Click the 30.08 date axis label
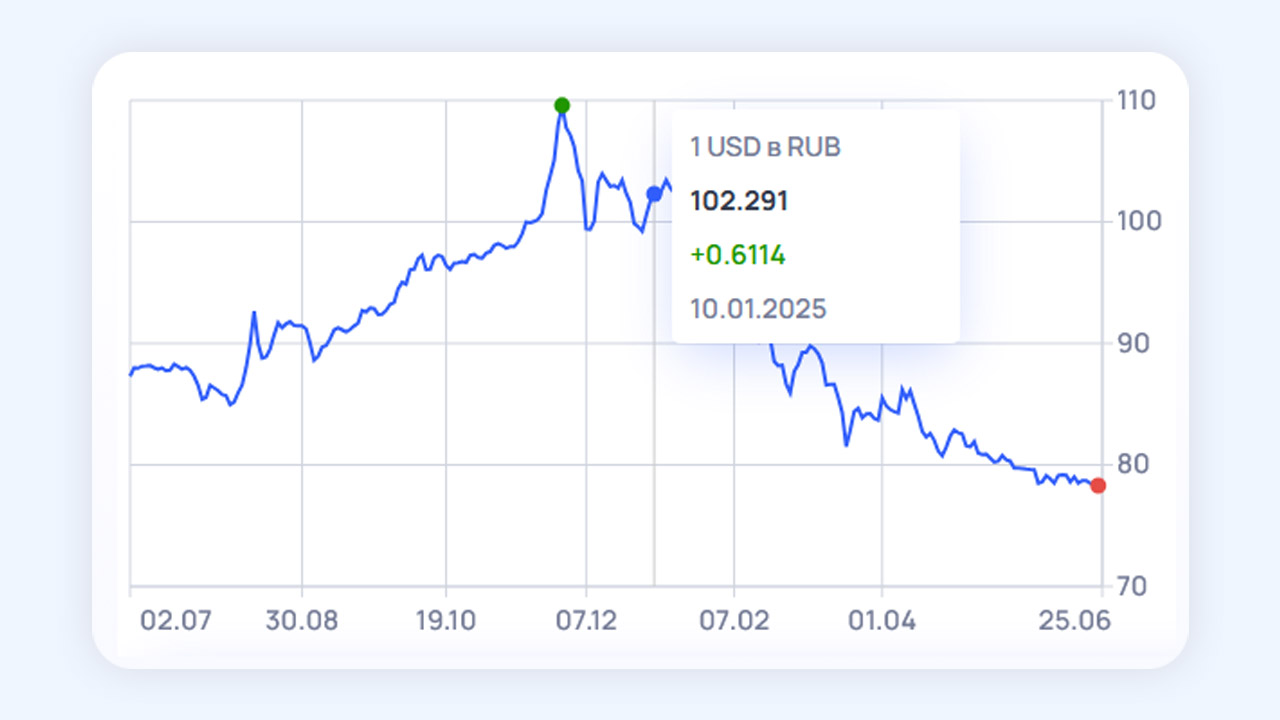Viewport: 1280px width, 720px height. 301,621
